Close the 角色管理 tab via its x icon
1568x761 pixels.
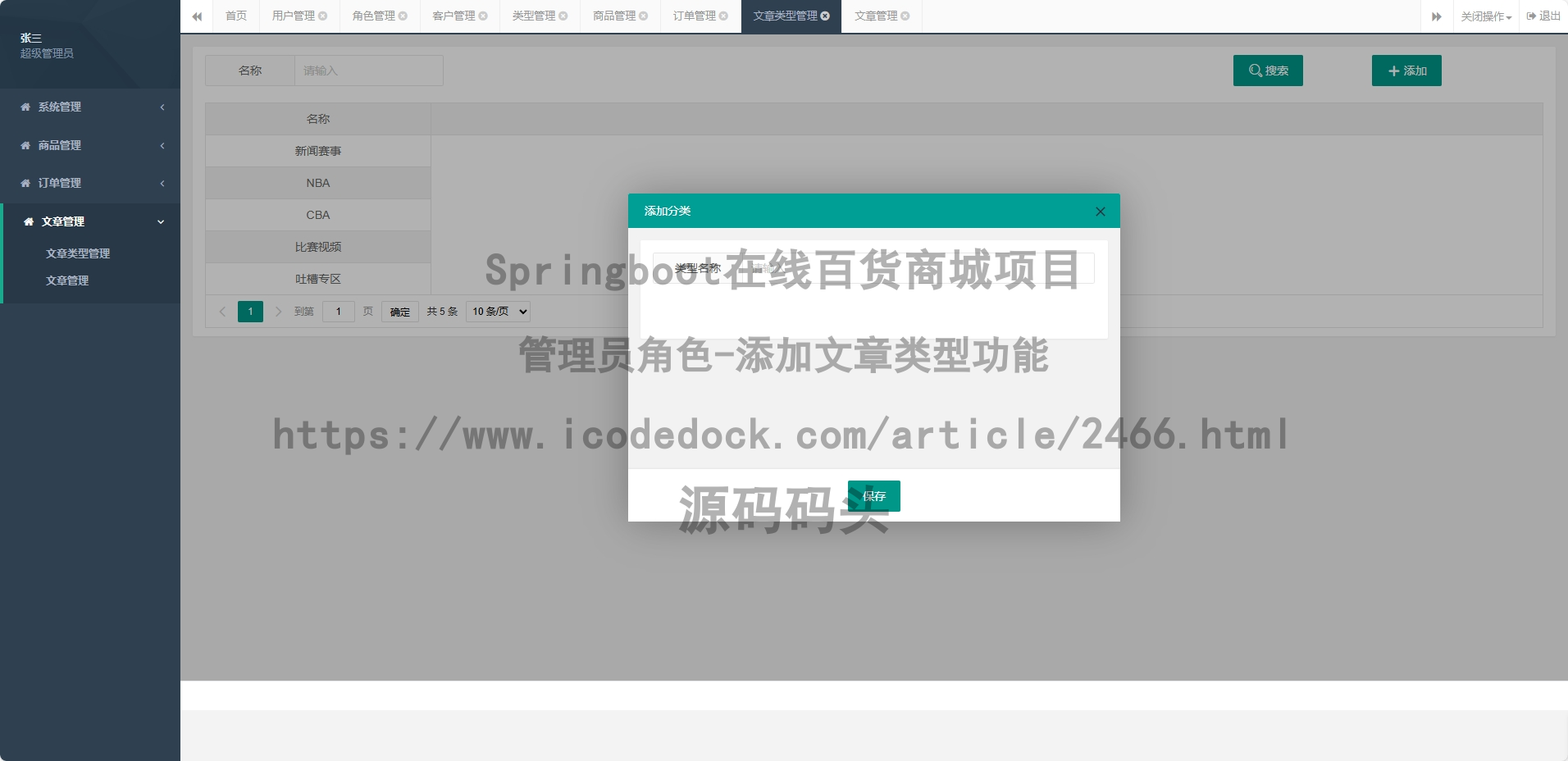(403, 16)
